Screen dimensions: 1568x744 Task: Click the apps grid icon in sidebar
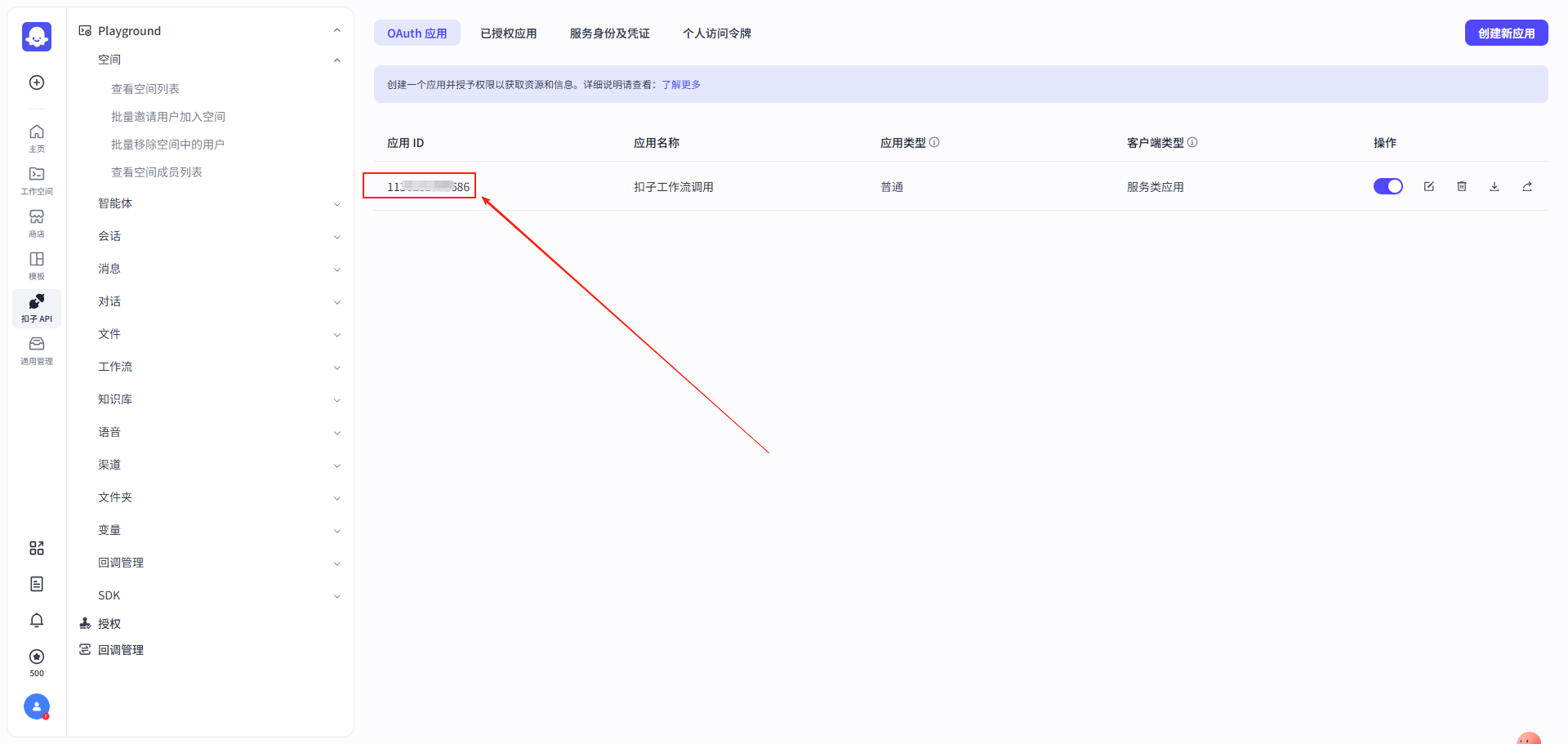pos(37,548)
